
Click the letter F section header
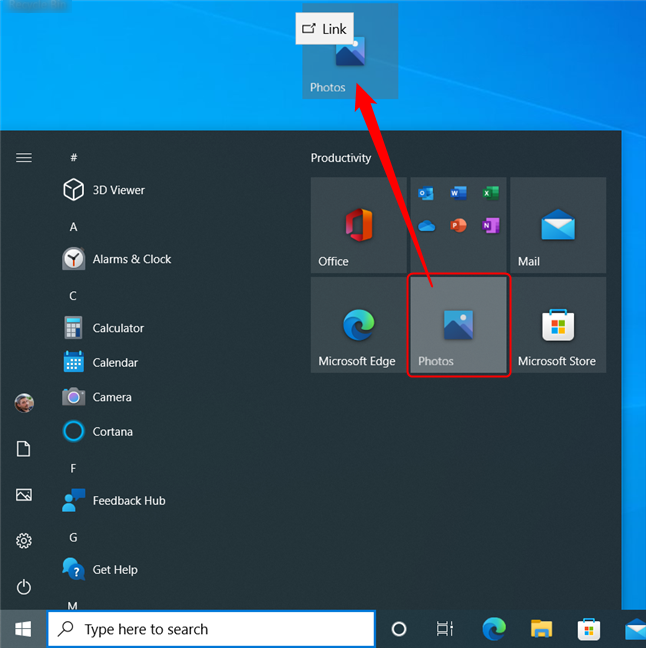73,469
